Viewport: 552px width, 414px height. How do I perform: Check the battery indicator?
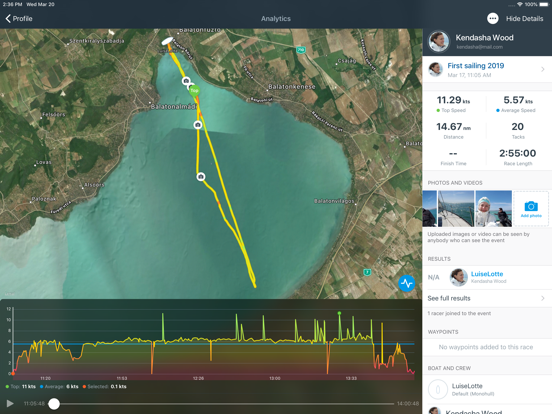pos(544,4)
